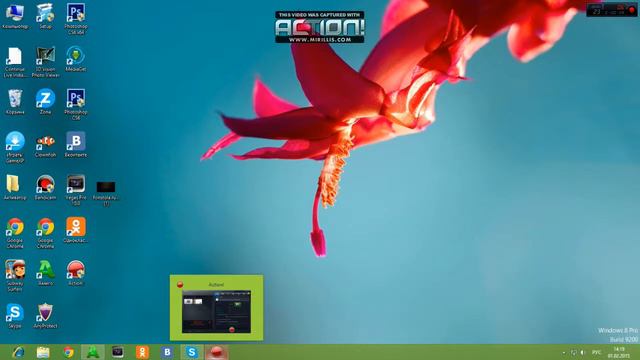This screenshot has height=360, width=640.
Task: Launch the Bandicam desktop shortcut
Action: click(45, 188)
